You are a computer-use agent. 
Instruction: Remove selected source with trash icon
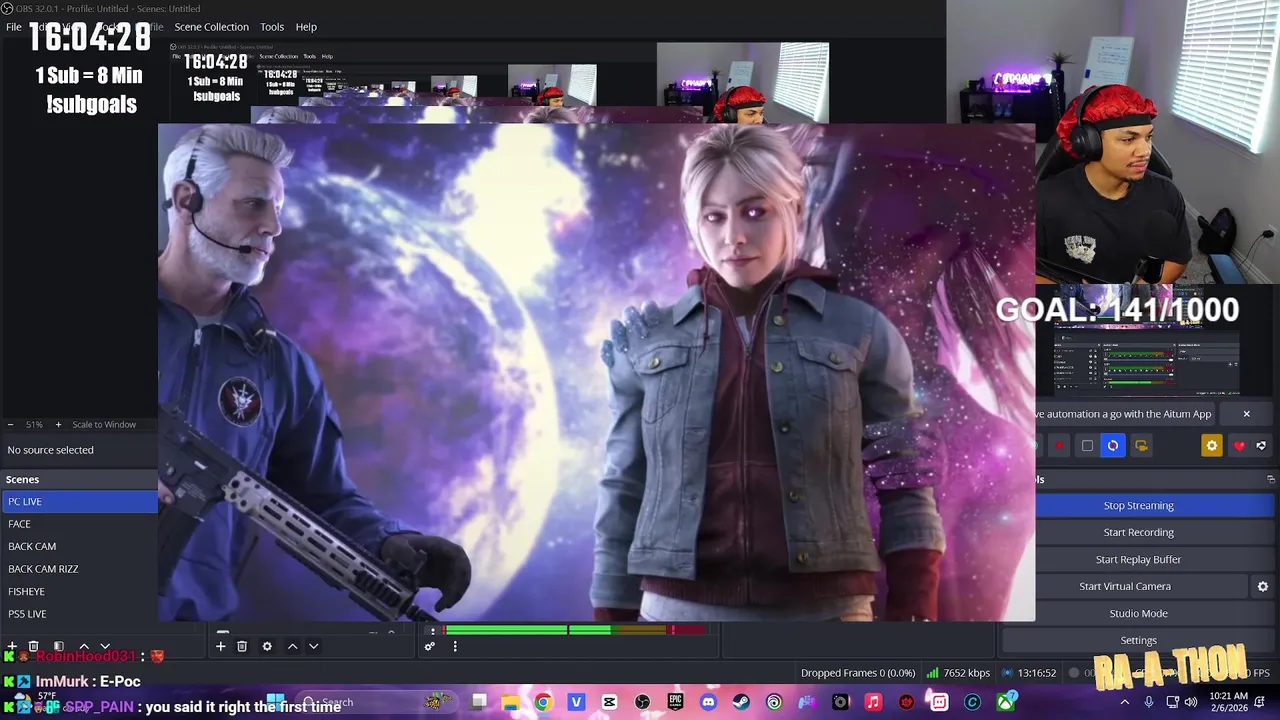[x=242, y=646]
